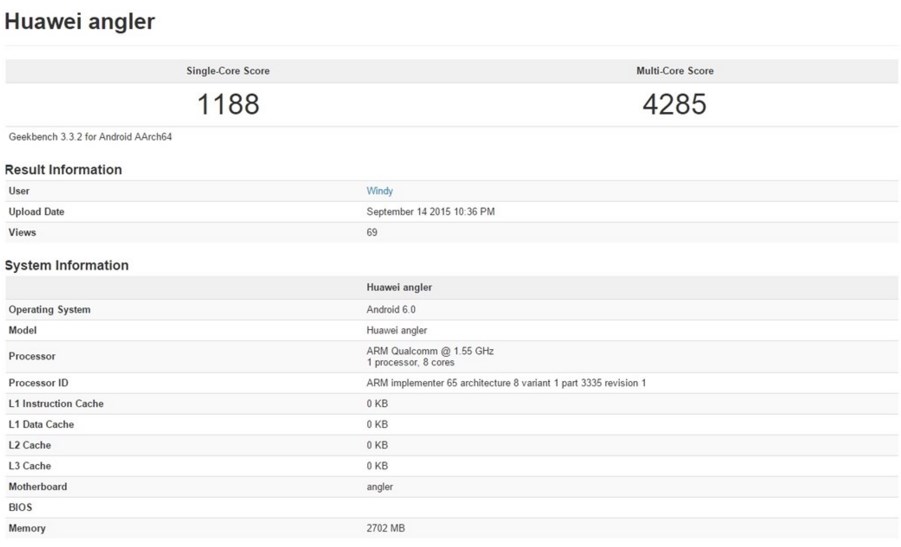Select the Android 6.0 value
901x547 pixels.
(391, 309)
